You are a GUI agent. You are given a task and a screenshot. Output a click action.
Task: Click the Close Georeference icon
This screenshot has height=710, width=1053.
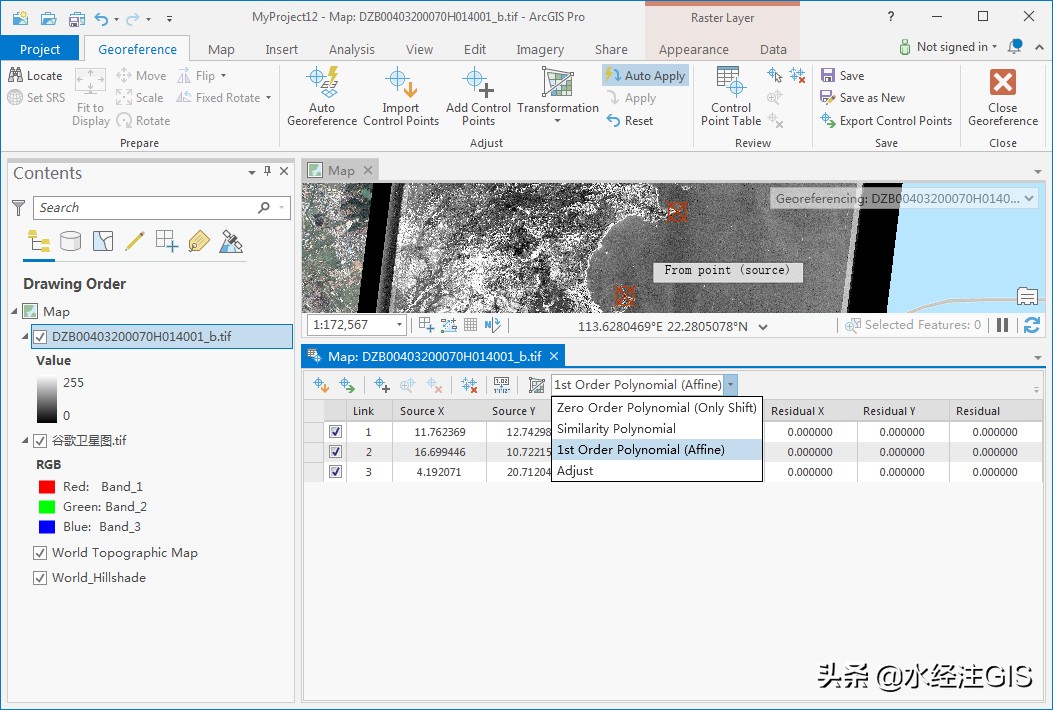[1003, 83]
